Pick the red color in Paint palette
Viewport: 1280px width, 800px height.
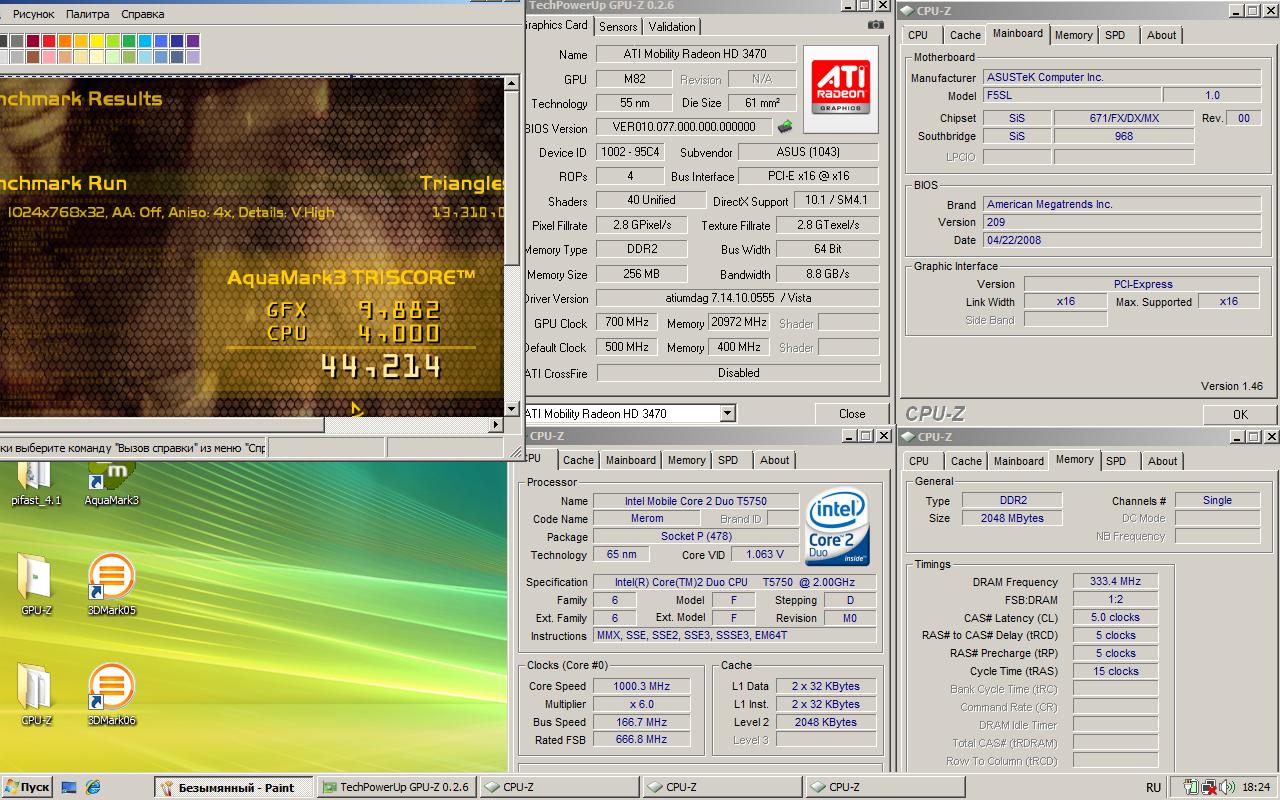(x=49, y=41)
